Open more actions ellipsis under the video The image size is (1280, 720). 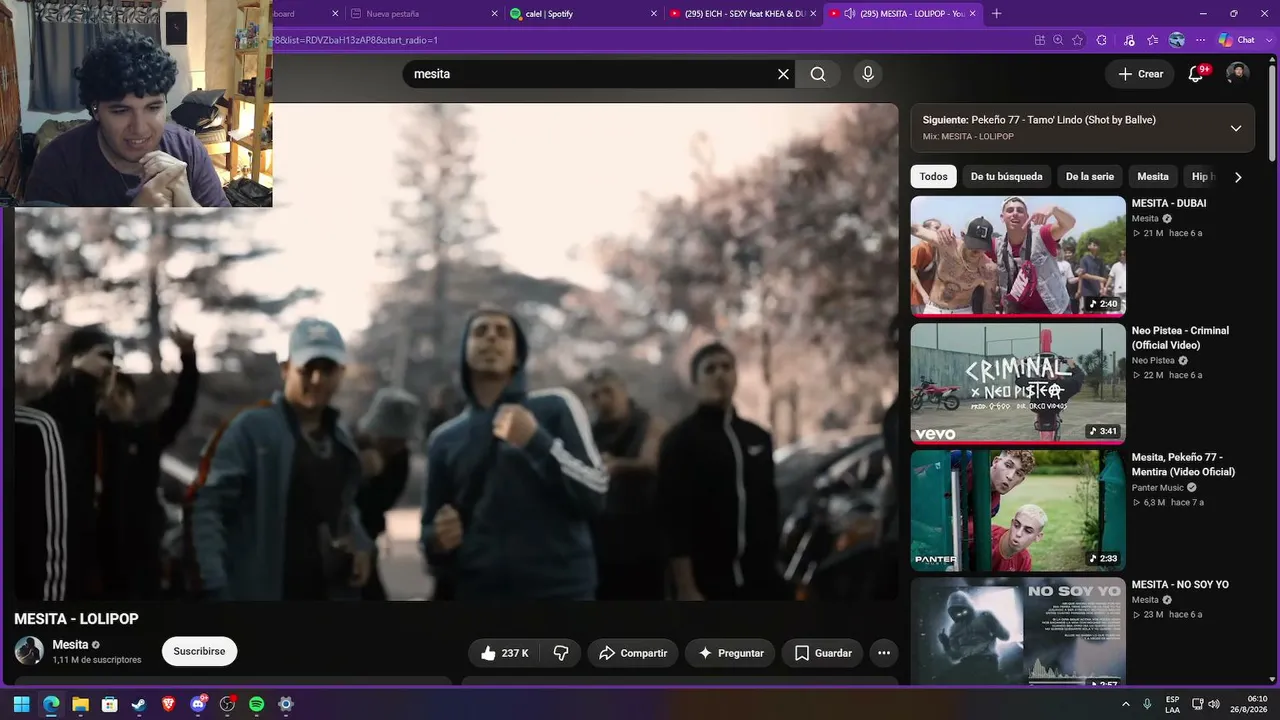[x=884, y=653]
